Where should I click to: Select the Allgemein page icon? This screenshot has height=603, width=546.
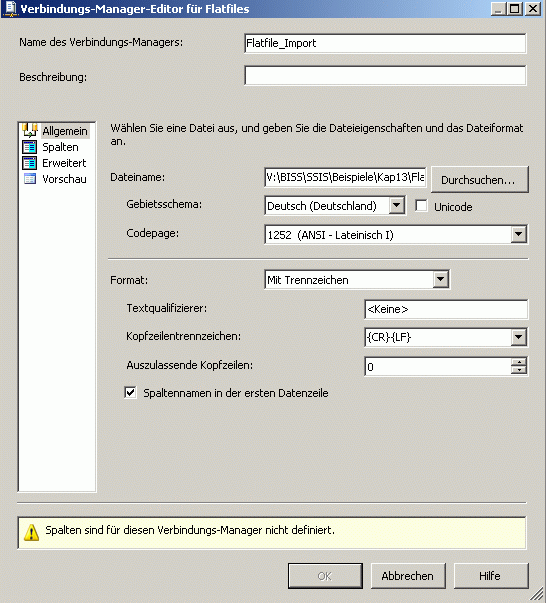pyautogui.click(x=30, y=131)
